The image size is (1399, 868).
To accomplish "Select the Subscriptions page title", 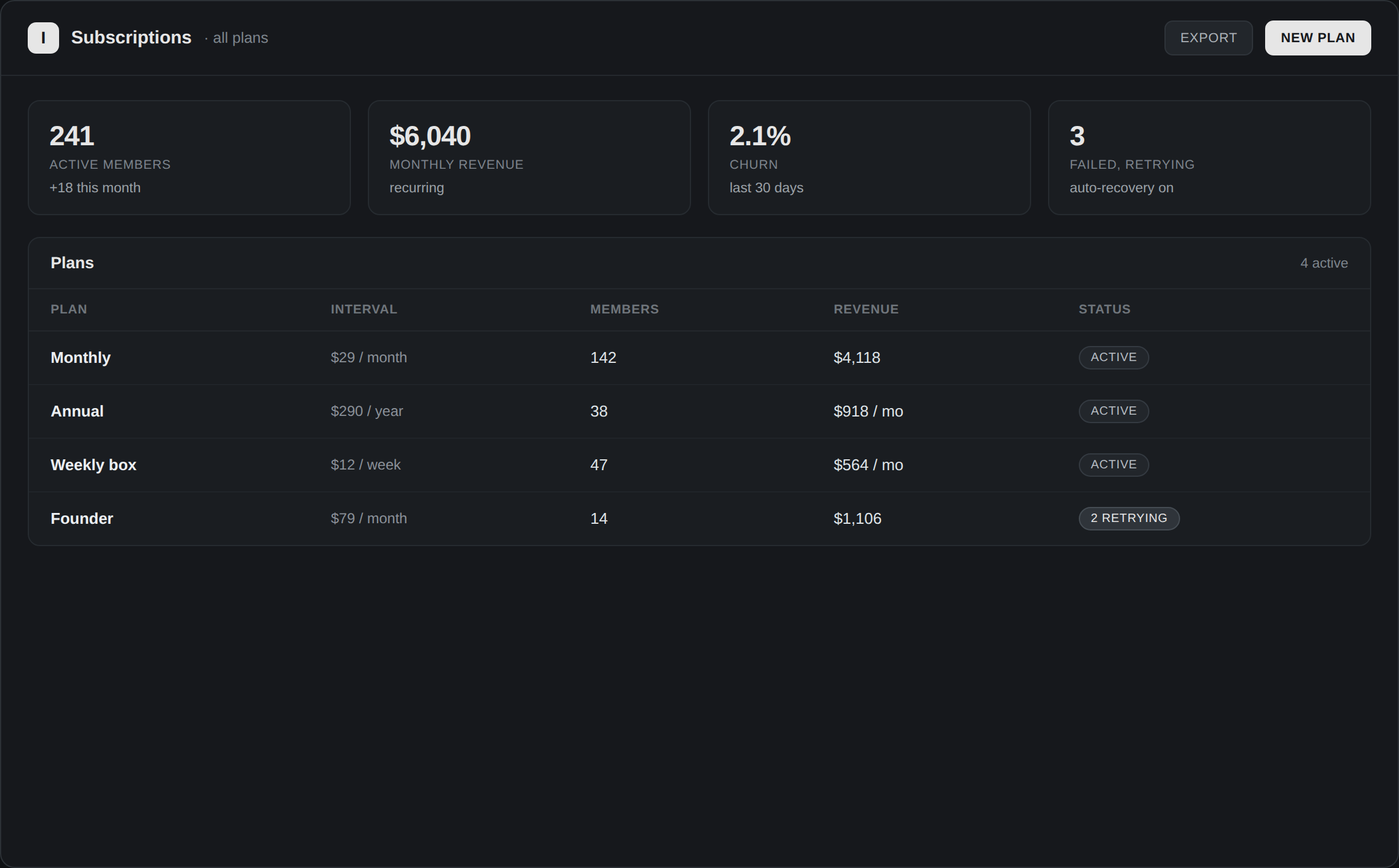I will coord(131,37).
